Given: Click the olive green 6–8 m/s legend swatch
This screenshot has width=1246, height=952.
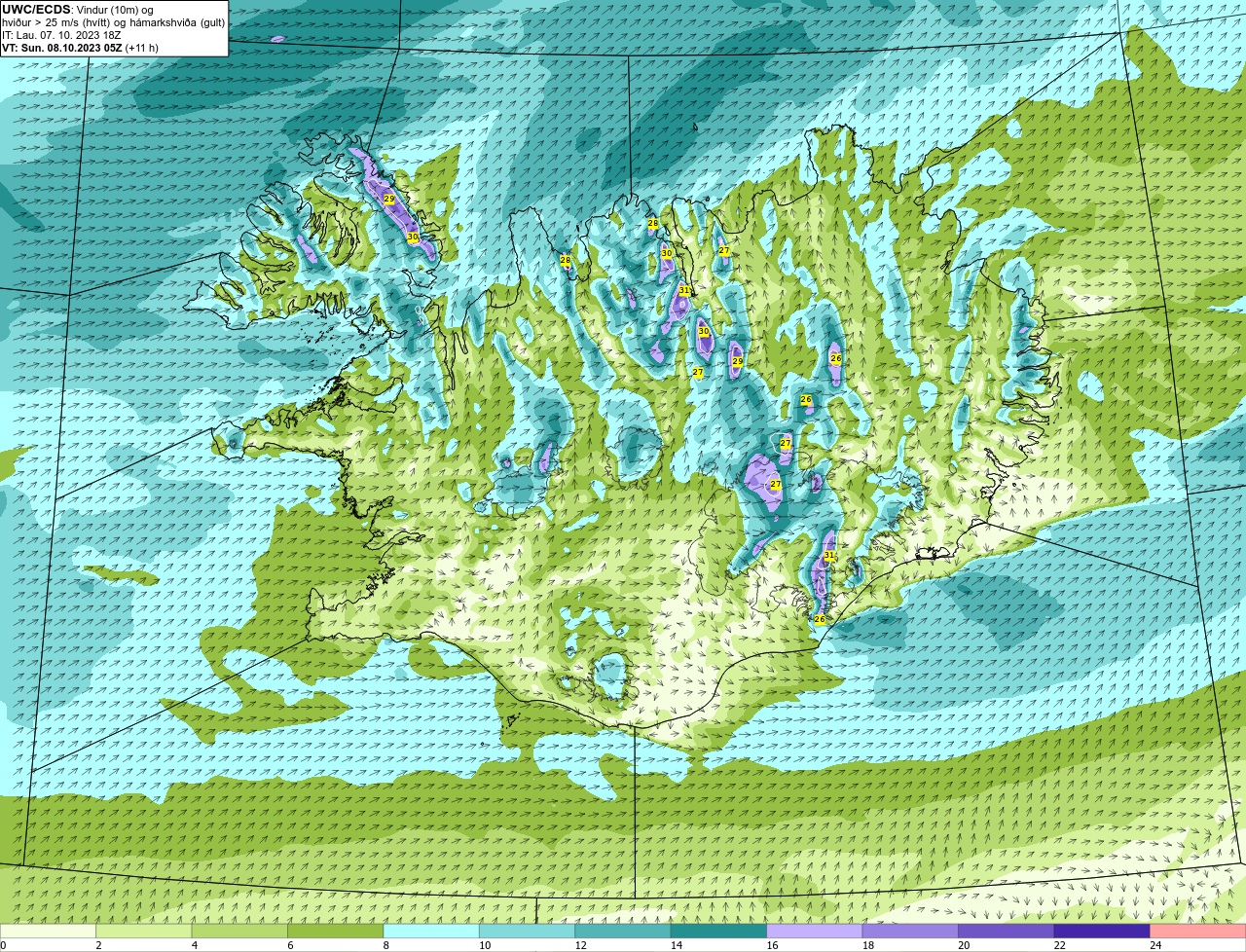Looking at the screenshot, I should click(x=336, y=931).
